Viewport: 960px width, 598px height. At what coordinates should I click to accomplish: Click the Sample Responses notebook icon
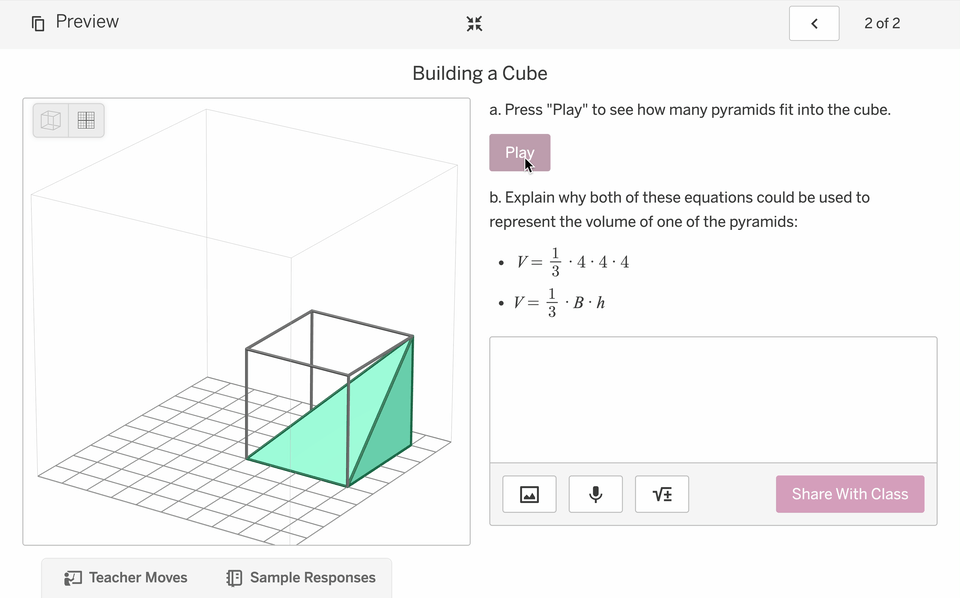coord(234,578)
